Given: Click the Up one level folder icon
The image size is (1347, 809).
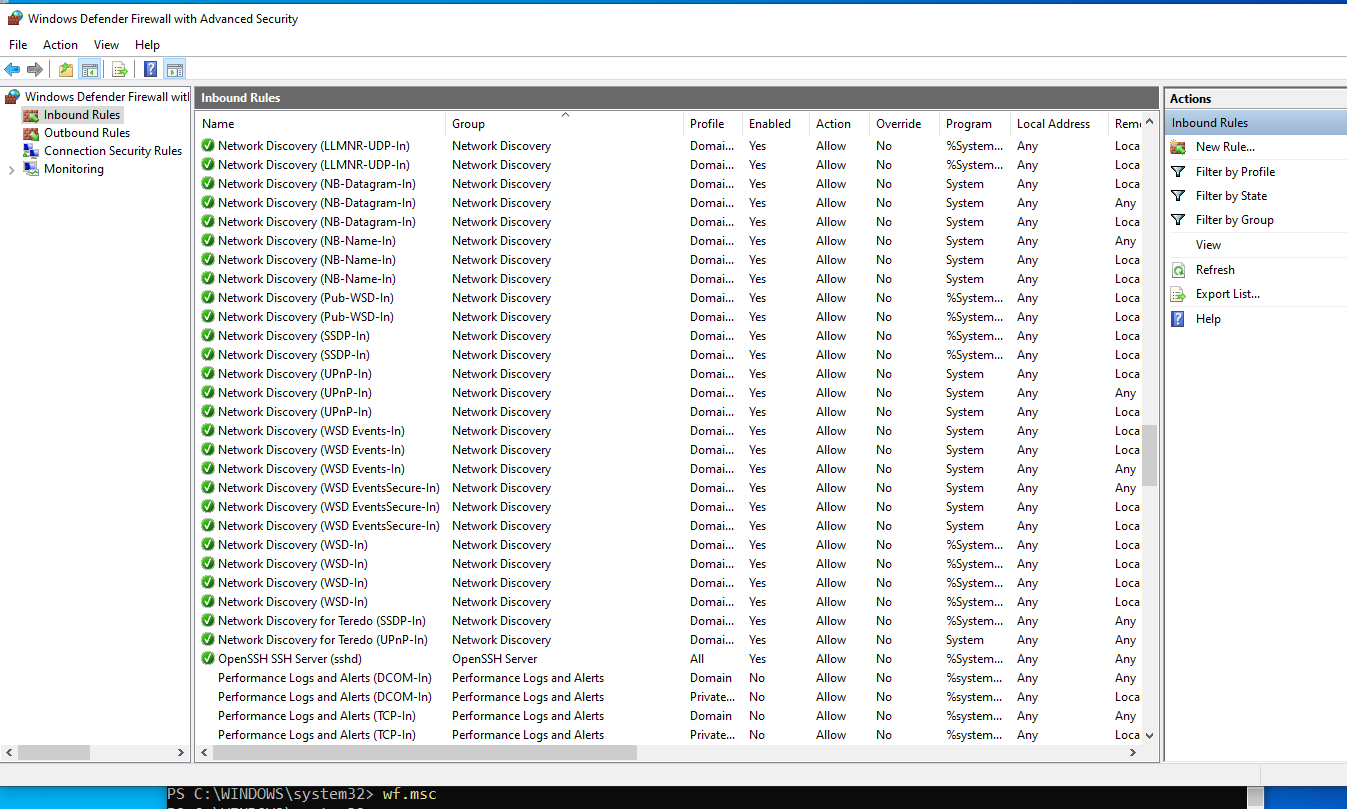Looking at the screenshot, I should coord(66,70).
